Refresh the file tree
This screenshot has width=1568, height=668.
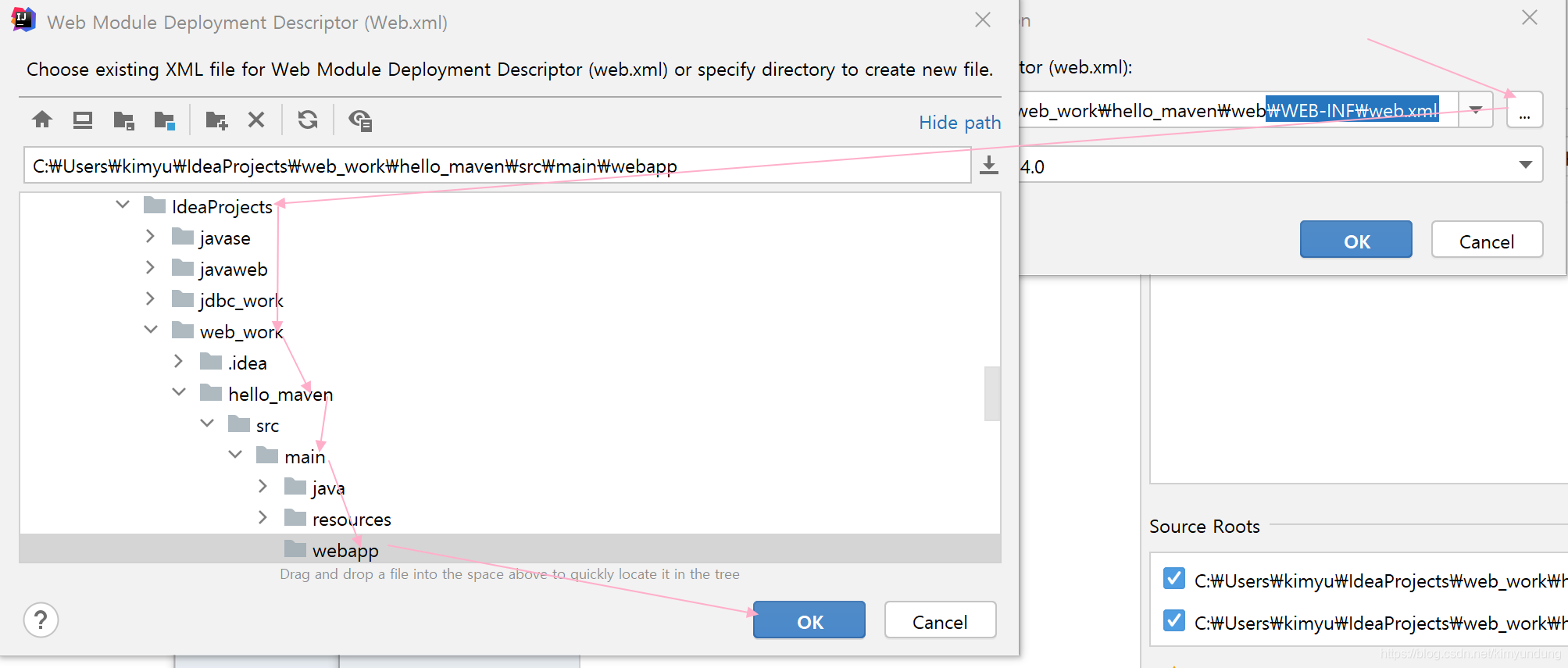tap(308, 120)
